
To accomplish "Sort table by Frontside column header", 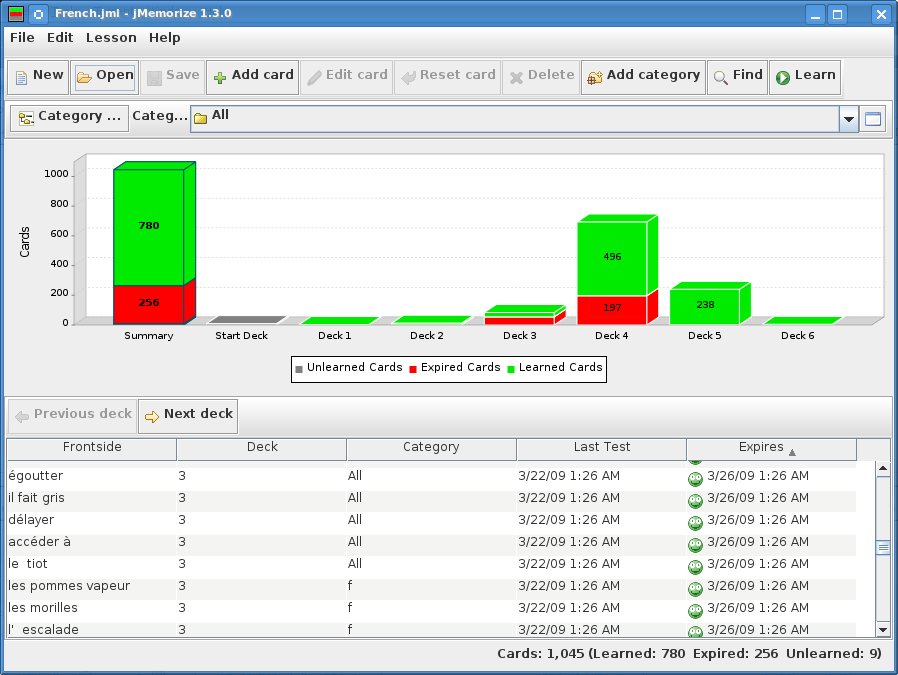I will (x=92, y=449).
